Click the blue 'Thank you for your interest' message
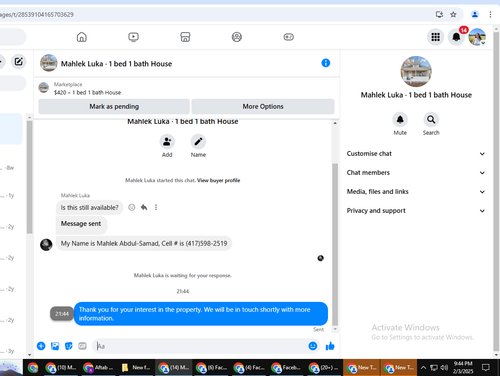This screenshot has height=376, width=500. (x=201, y=314)
